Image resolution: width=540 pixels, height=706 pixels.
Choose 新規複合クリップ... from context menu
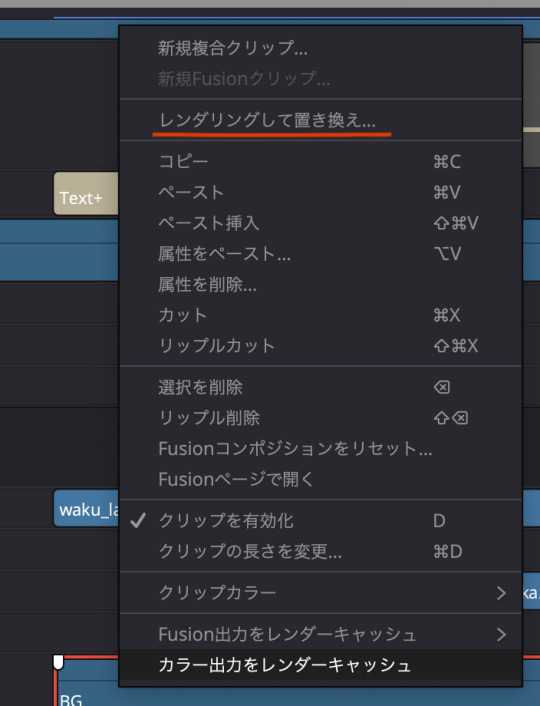(x=320, y=48)
